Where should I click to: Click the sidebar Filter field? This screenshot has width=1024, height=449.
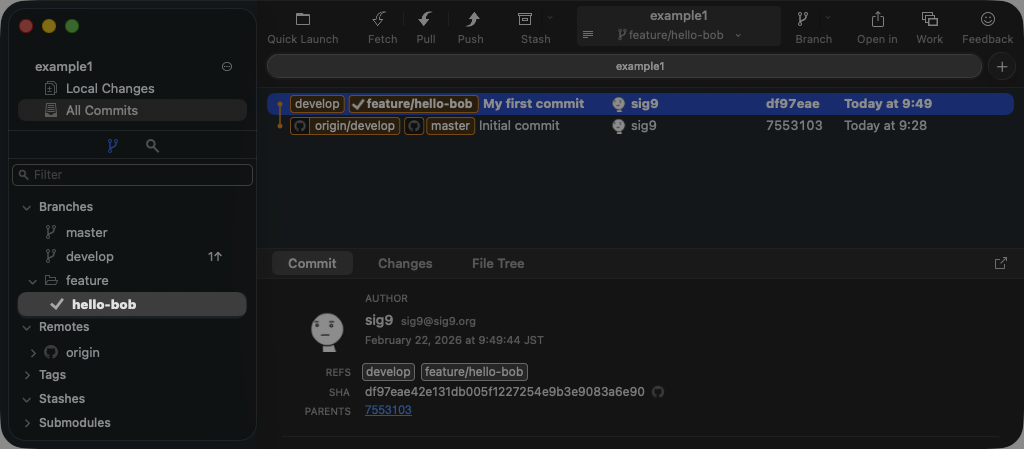tap(133, 175)
